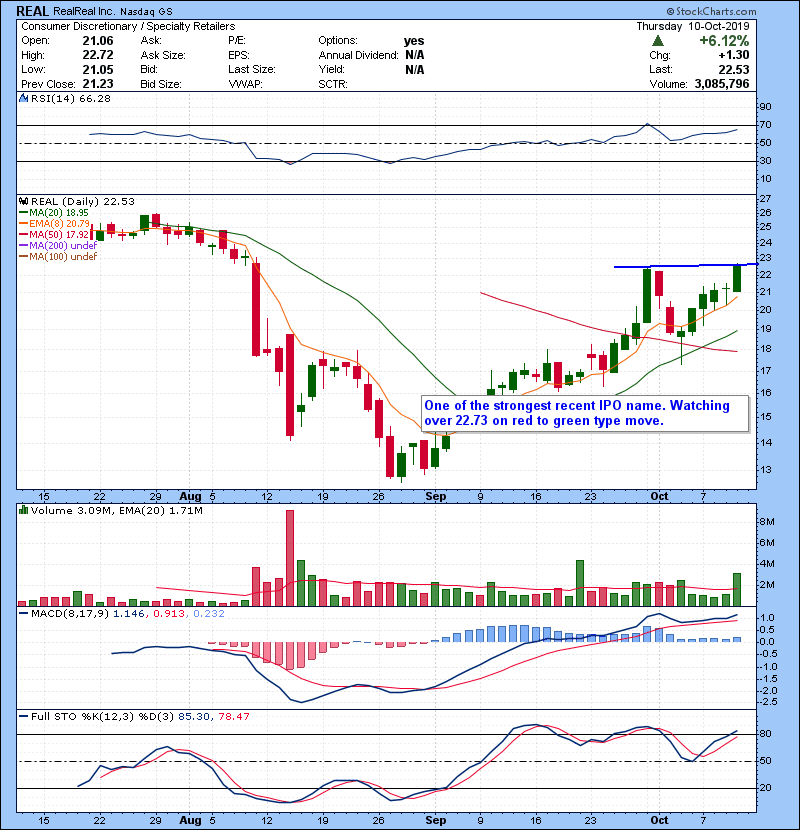Select Consumer Discretionary / Specialty Retailers text
This screenshot has width=800, height=830.
(128, 26)
